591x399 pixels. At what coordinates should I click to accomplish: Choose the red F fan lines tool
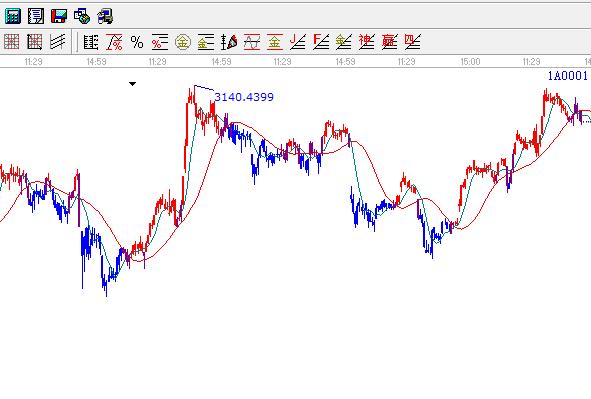[x=321, y=42]
